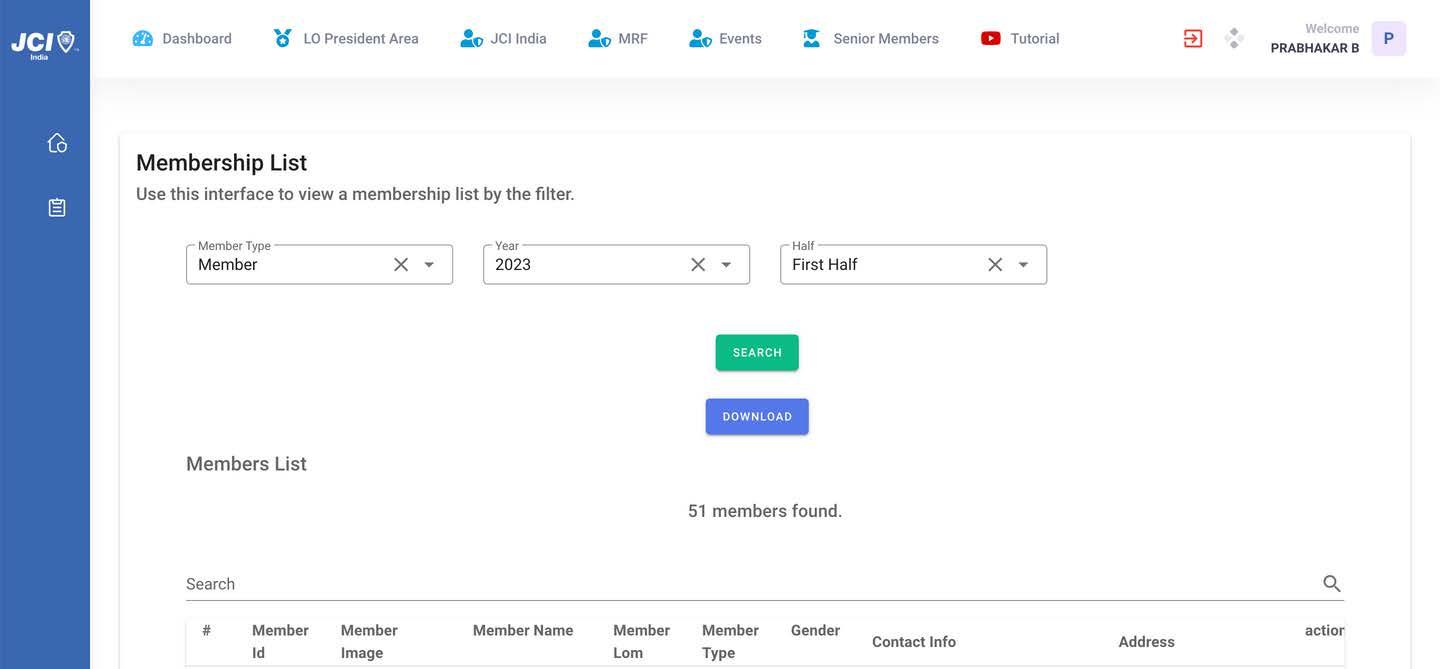Expand the Year dropdown arrow
1440x669 pixels.
pyautogui.click(x=726, y=264)
